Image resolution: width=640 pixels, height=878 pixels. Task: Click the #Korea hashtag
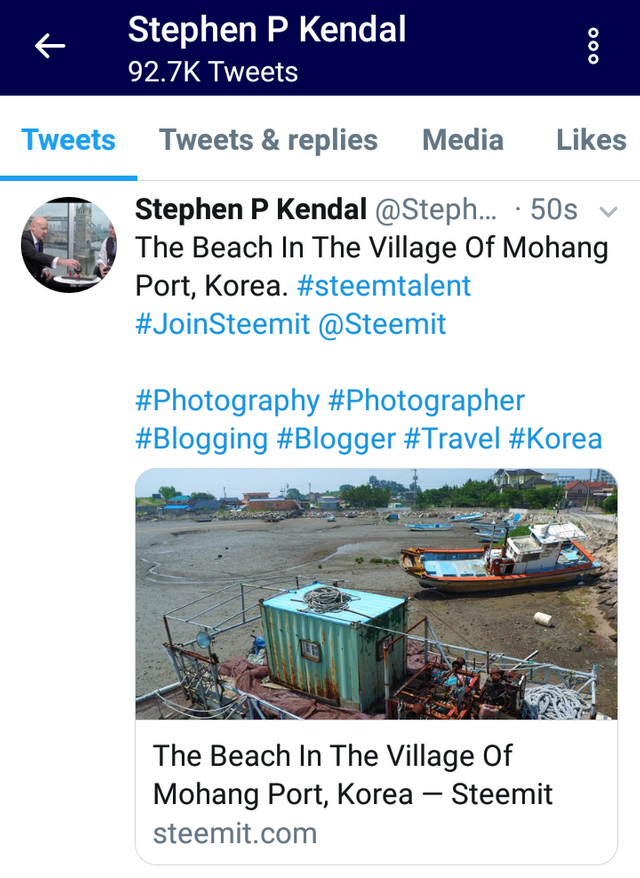click(555, 439)
